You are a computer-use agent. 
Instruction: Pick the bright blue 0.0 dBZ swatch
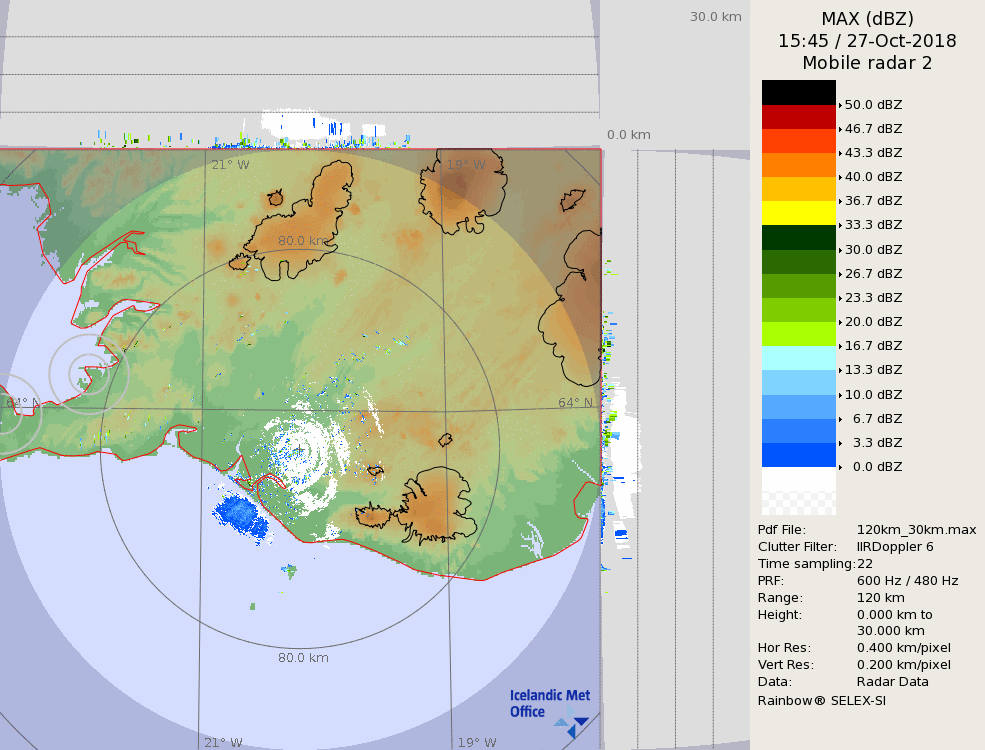point(798,455)
